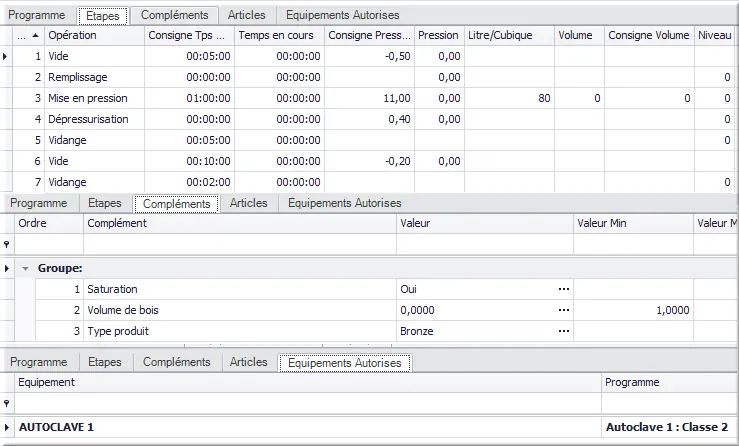Click the Consigne Tps column header

189,35
